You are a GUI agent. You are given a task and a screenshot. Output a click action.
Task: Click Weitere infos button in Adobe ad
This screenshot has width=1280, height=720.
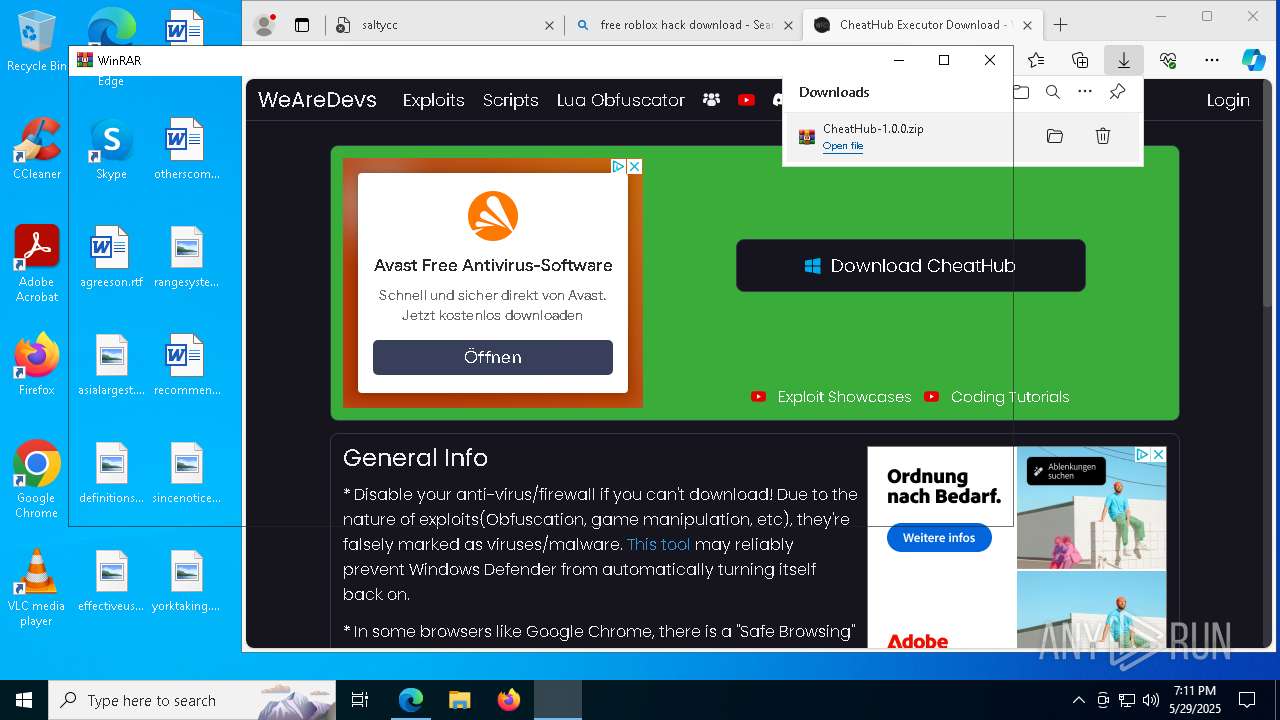(939, 538)
